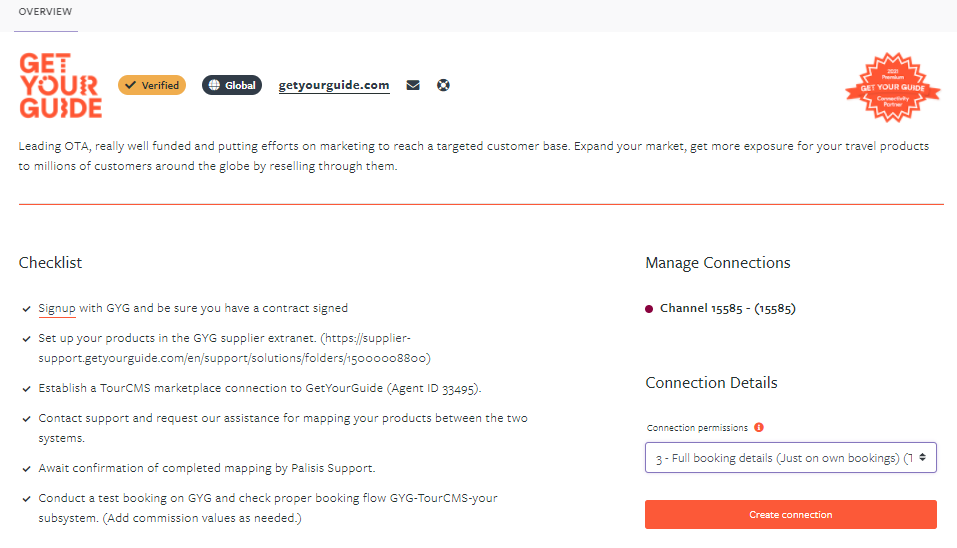Click the info icon beside Connection permissions
The width and height of the screenshot is (957, 548).
point(759,427)
